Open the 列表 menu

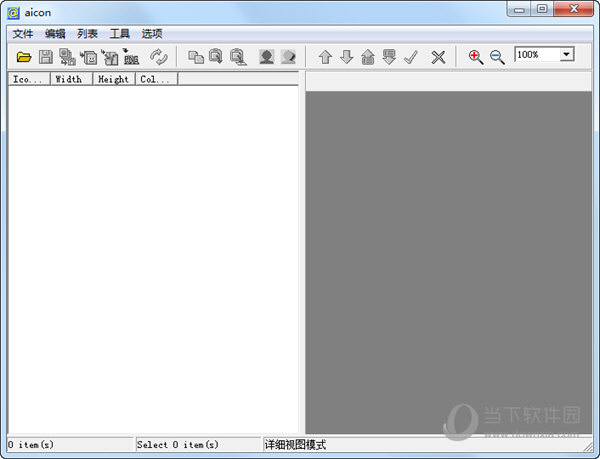pyautogui.click(x=87, y=34)
